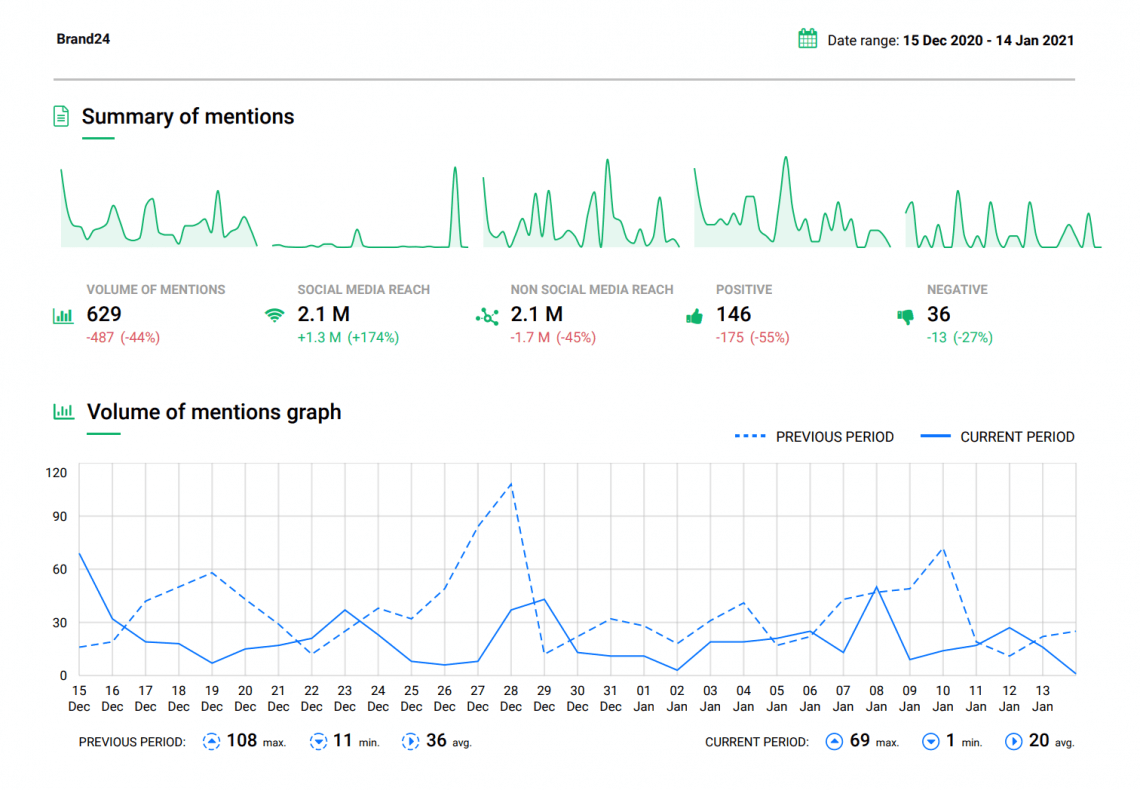Click the social media reach wifi icon

[274, 316]
